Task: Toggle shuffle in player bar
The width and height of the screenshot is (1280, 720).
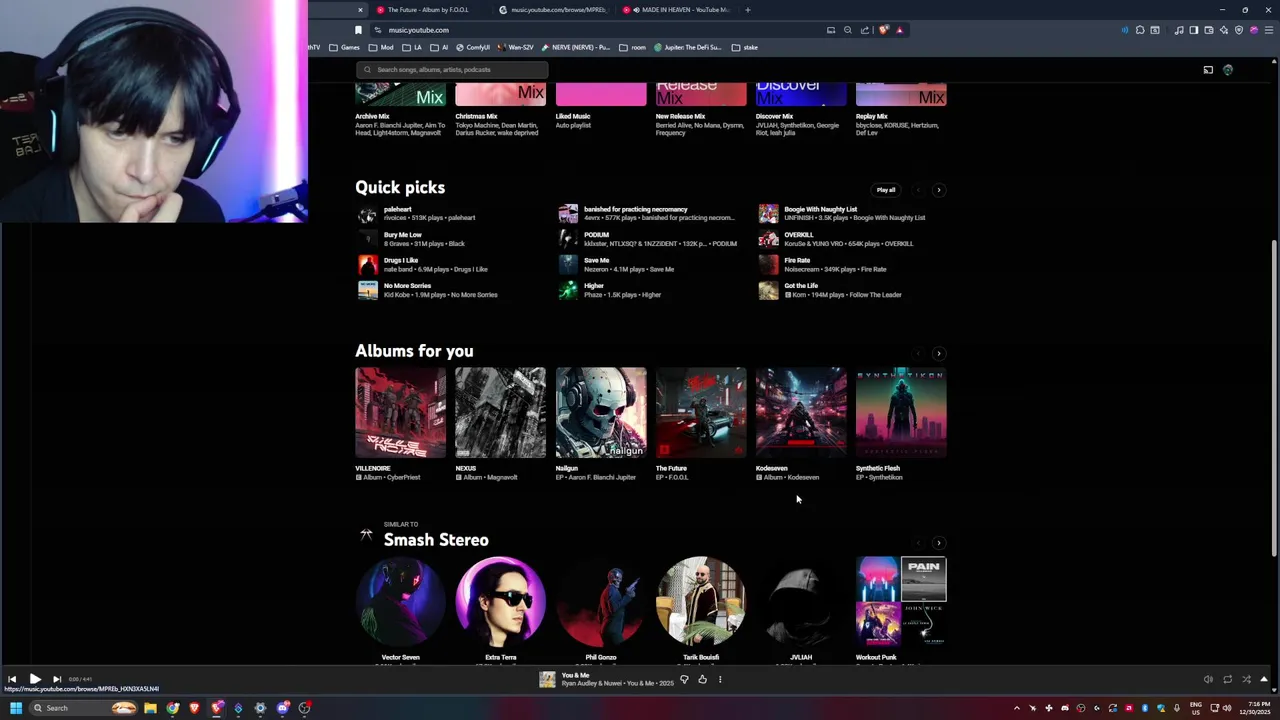Action: click(1246, 679)
